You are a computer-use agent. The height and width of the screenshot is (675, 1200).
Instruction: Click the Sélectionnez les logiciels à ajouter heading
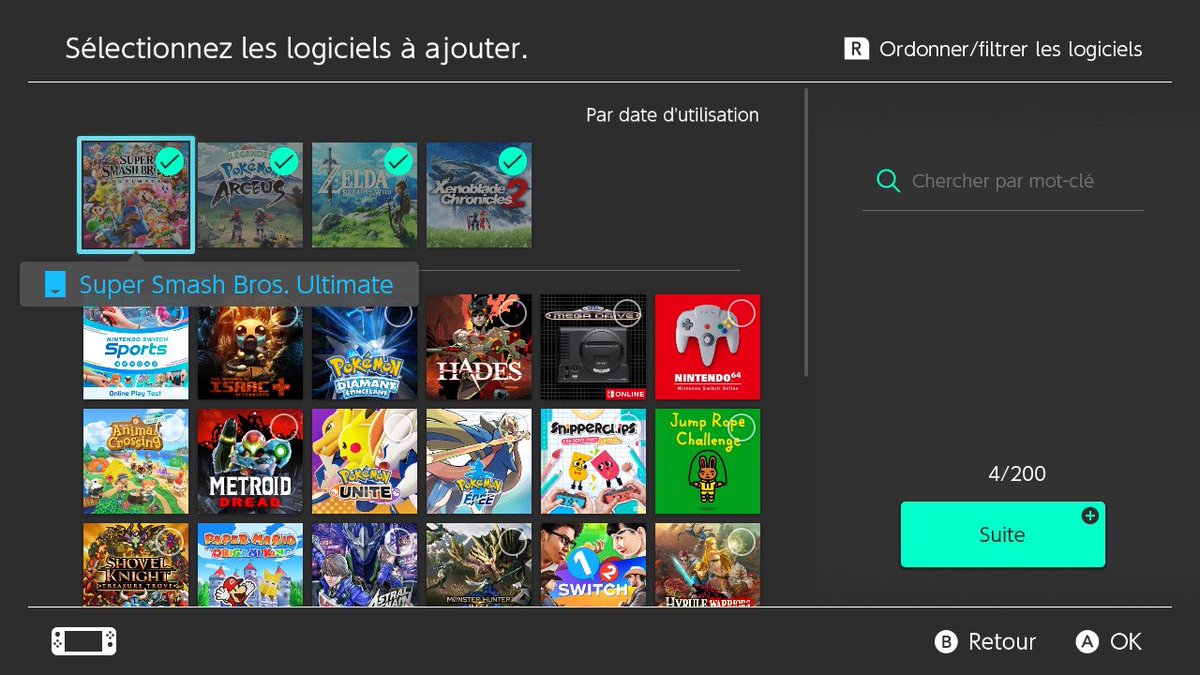(x=296, y=48)
